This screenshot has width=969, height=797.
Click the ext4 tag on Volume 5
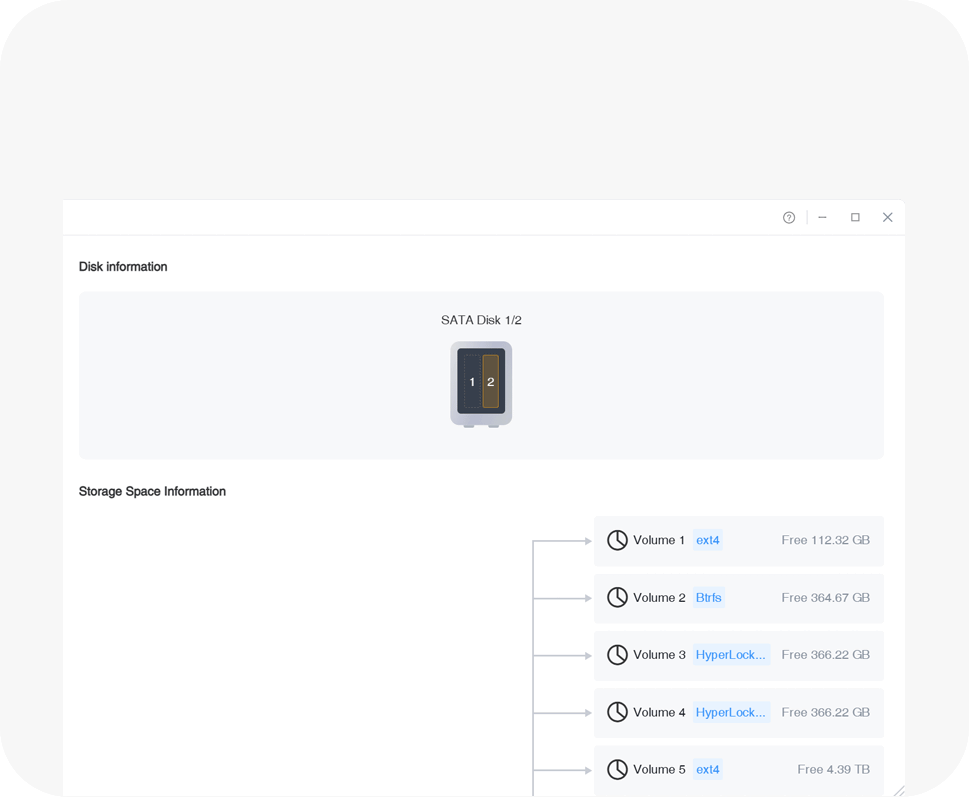708,770
